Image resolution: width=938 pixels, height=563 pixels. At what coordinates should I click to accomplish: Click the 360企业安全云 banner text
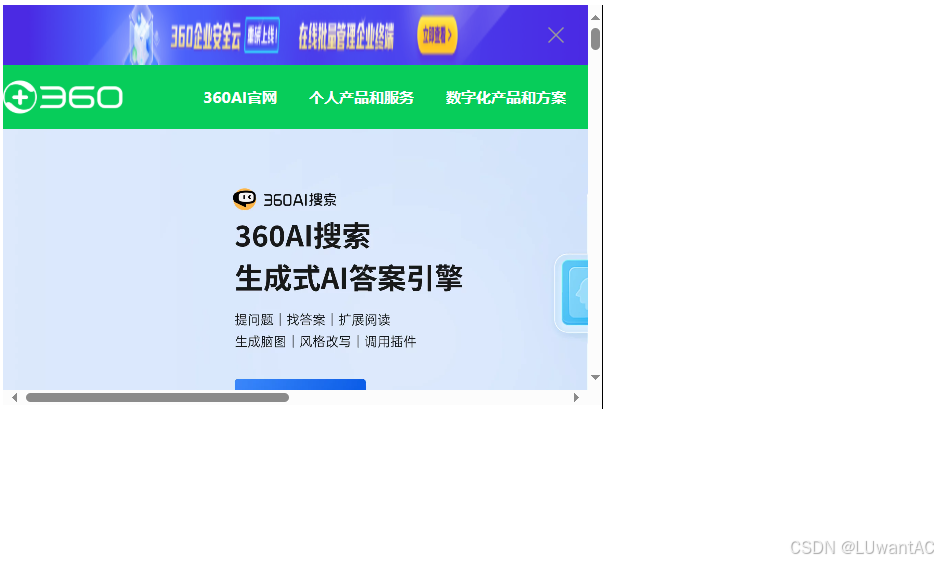pos(206,36)
